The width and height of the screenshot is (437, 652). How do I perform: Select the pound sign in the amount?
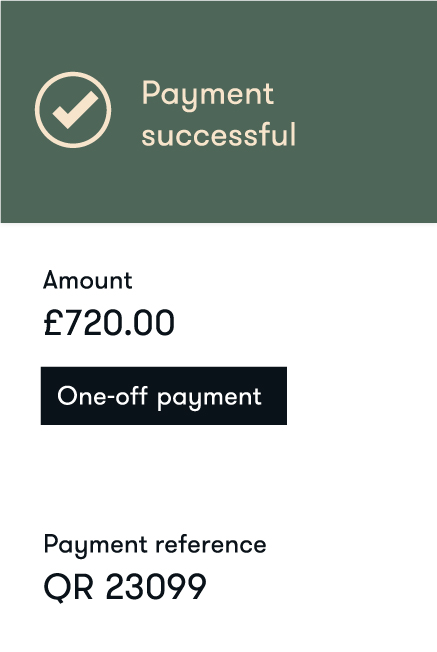pyautogui.click(x=52, y=323)
